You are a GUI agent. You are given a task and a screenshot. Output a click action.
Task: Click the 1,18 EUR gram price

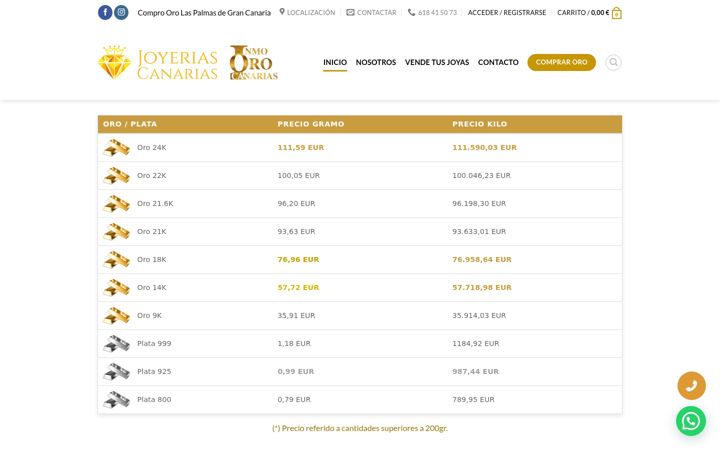[x=294, y=343]
